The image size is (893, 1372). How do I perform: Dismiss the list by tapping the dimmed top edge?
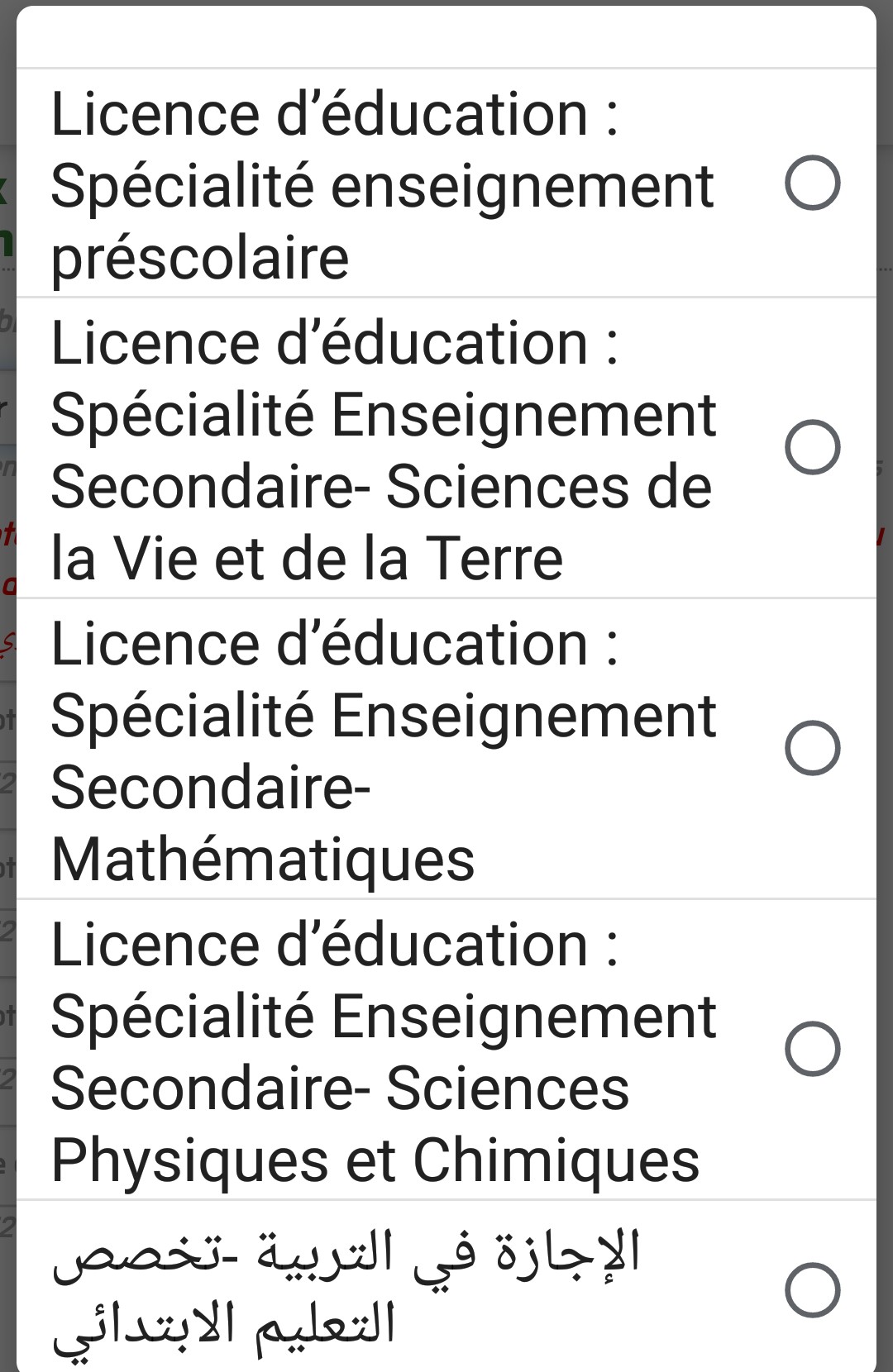446,2
